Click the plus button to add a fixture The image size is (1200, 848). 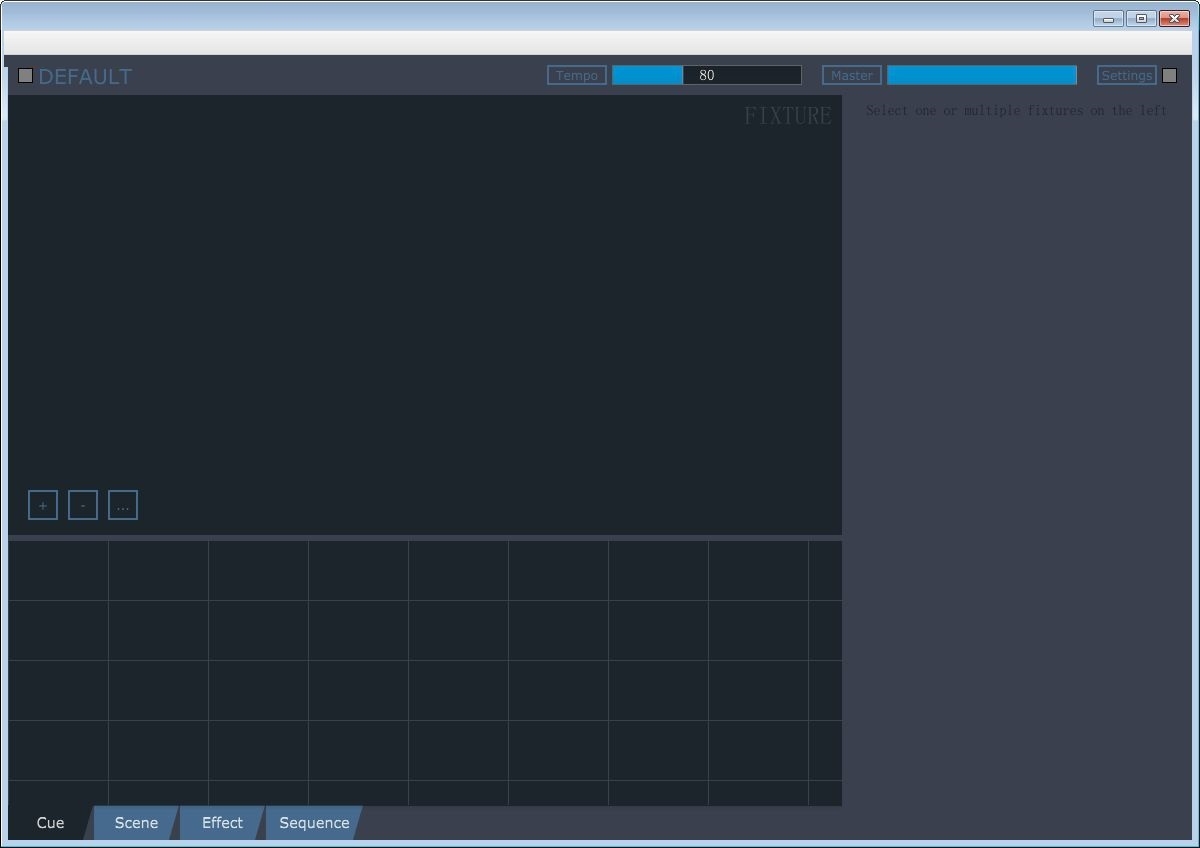[43, 505]
